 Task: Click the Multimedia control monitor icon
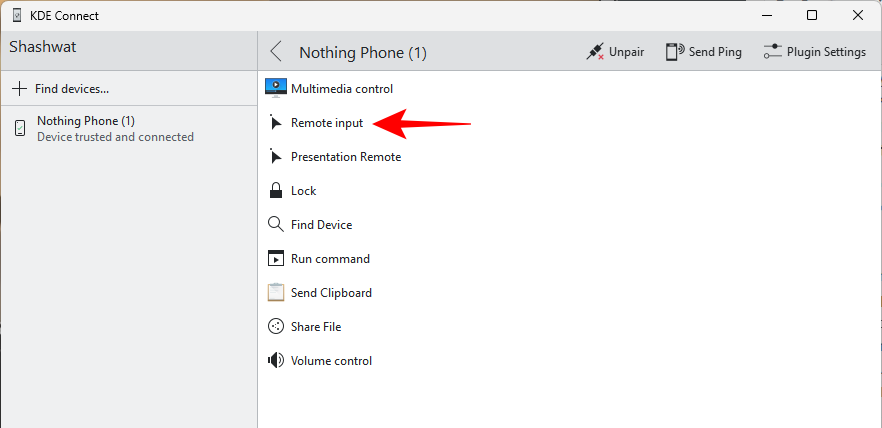coord(276,88)
